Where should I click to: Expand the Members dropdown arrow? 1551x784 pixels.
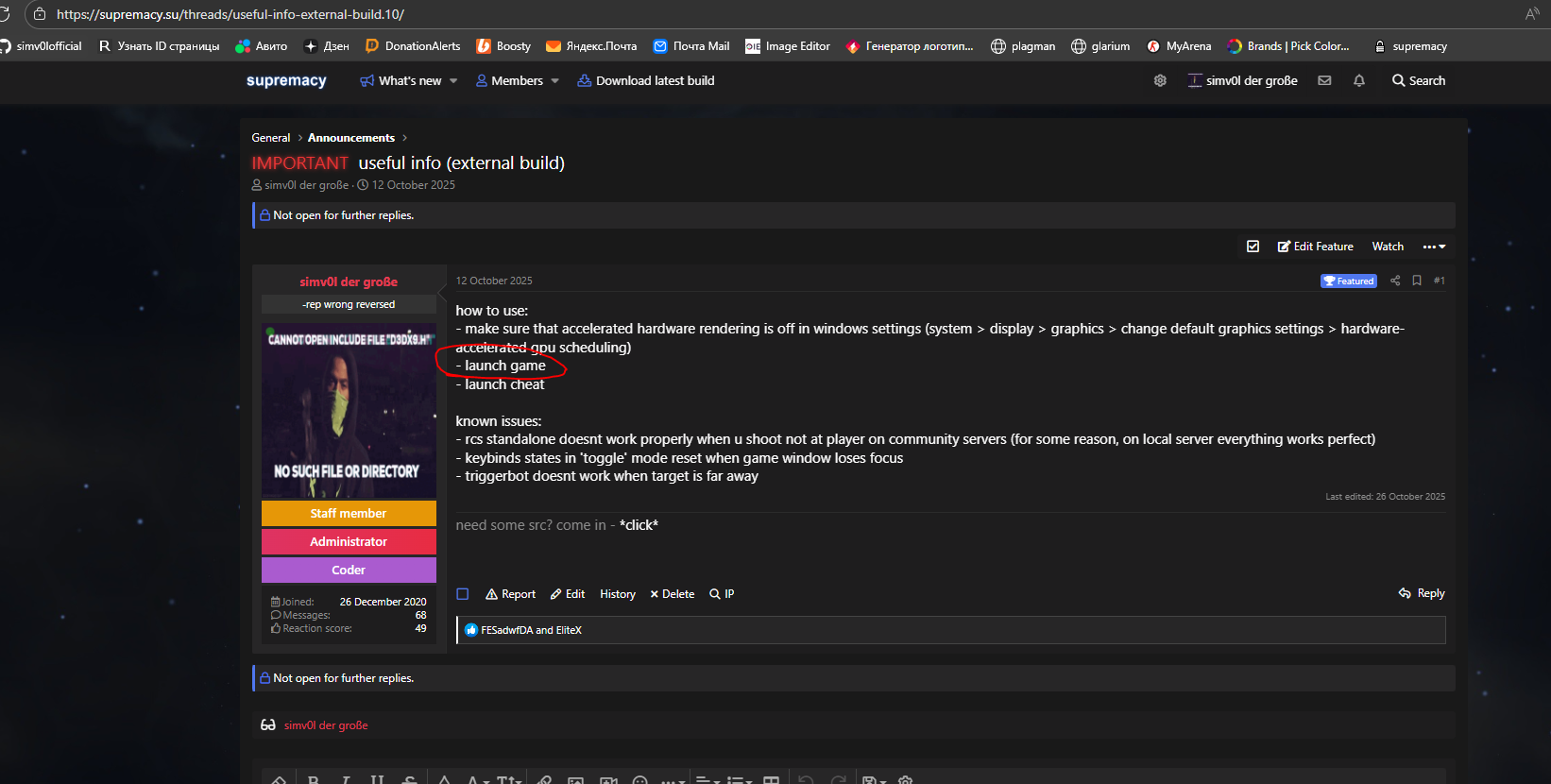pyautogui.click(x=554, y=81)
